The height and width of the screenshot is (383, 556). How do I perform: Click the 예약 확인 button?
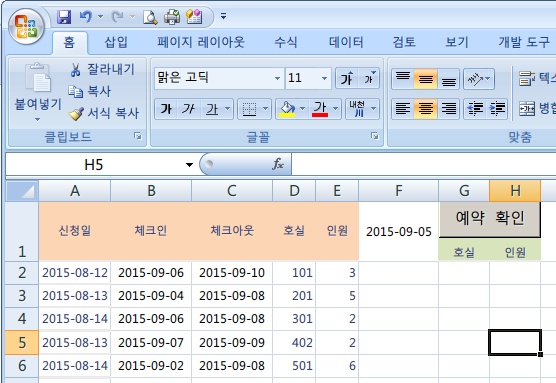(490, 219)
